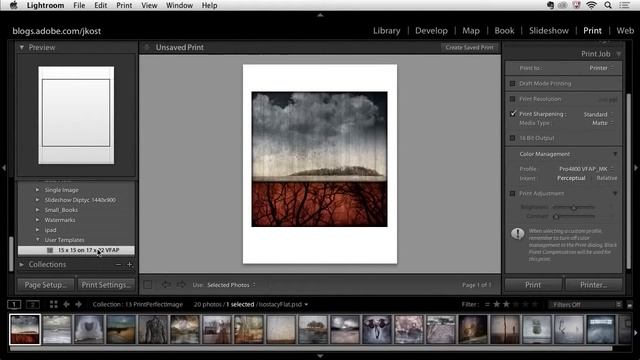This screenshot has height=360, width=640.
Task: Click the rating comparison equals icon
Action: click(x=487, y=304)
